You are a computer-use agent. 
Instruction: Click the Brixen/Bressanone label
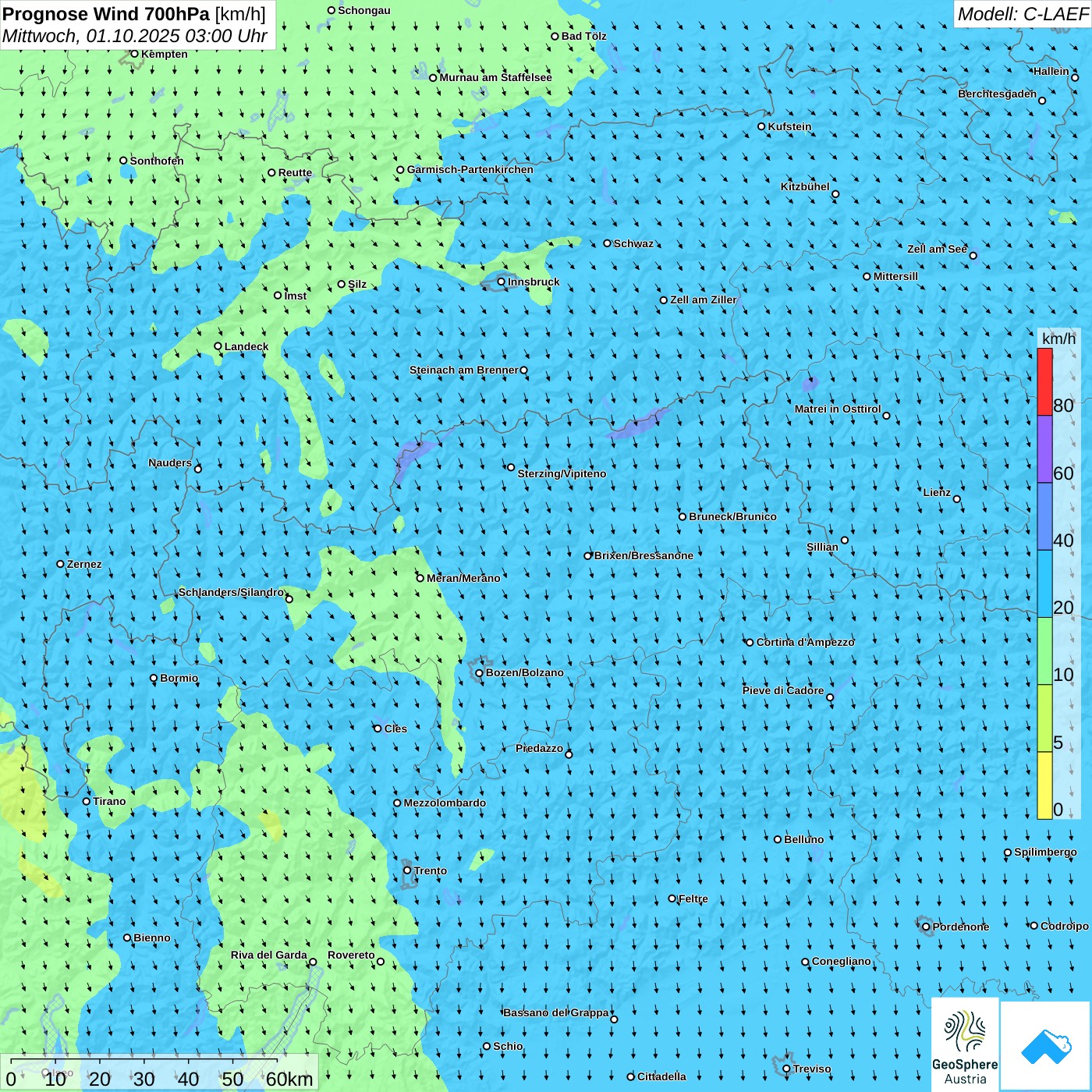(x=643, y=555)
